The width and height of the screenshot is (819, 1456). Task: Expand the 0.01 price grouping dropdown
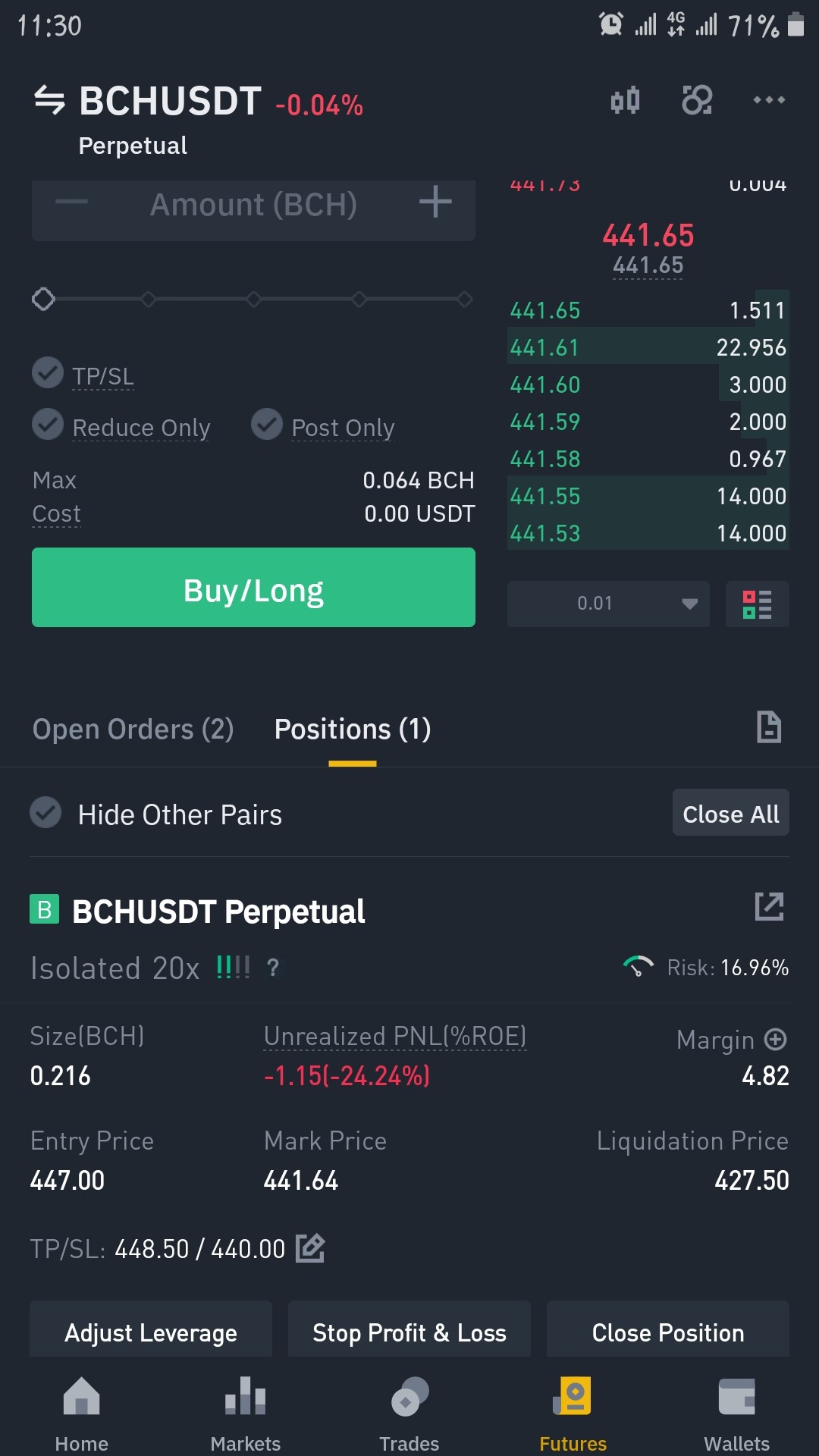[x=608, y=604]
